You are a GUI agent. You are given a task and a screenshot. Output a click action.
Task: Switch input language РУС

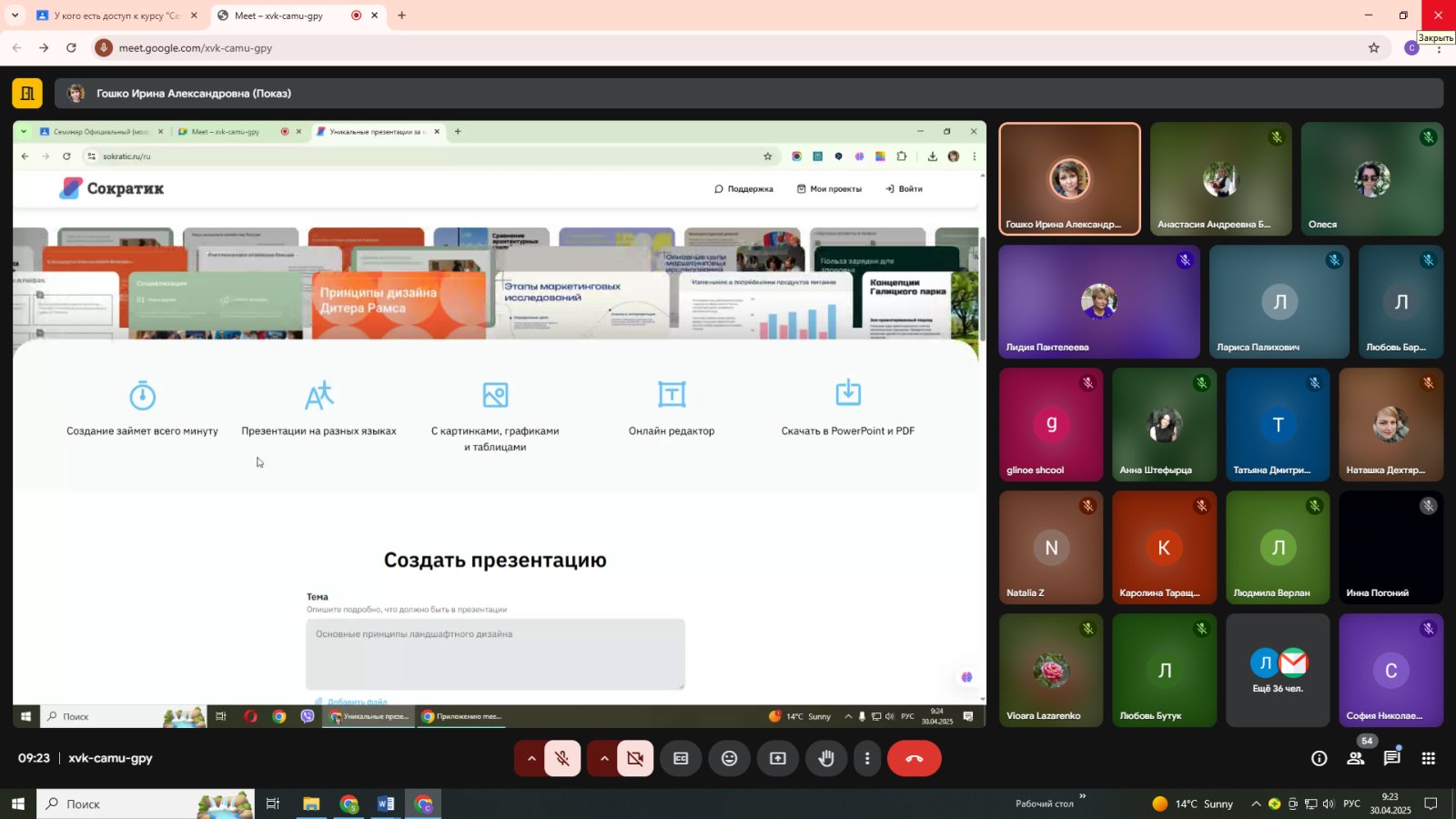[x=1352, y=804]
